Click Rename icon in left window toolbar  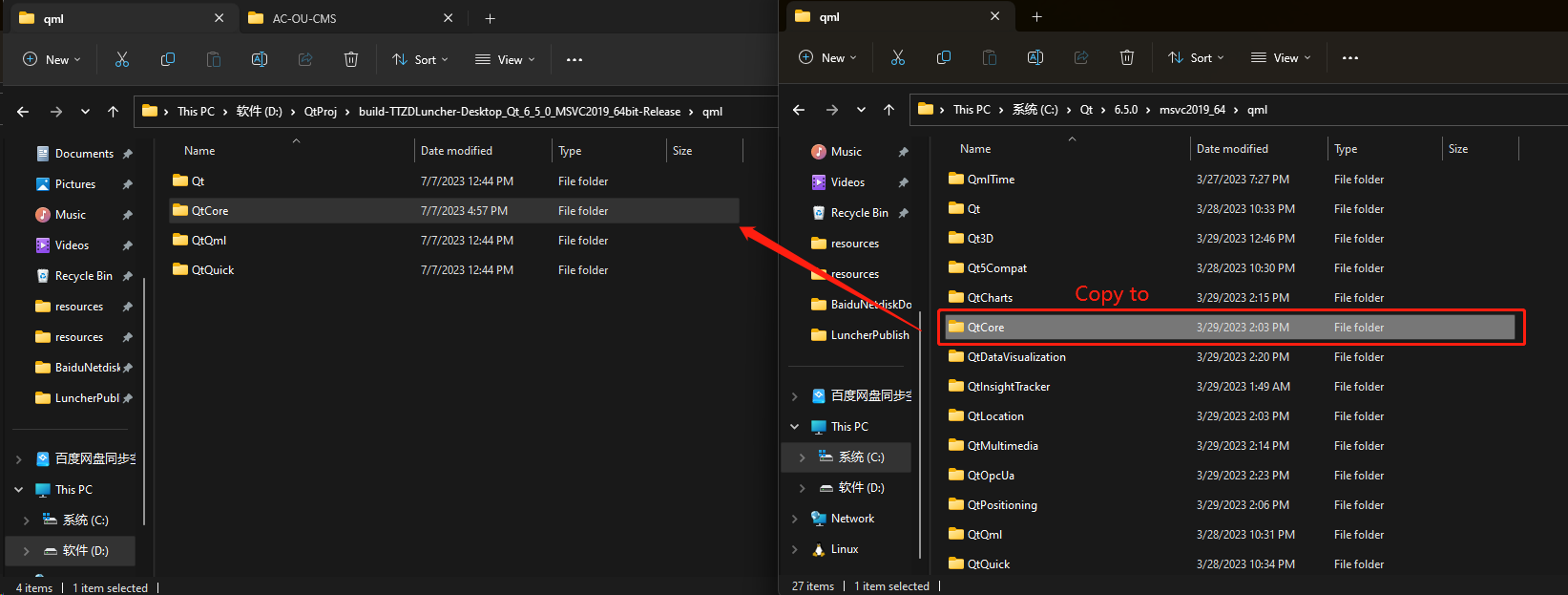[260, 59]
